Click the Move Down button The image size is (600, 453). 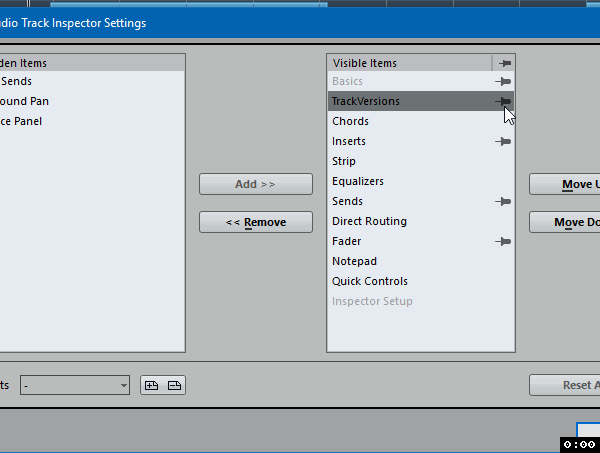565,222
